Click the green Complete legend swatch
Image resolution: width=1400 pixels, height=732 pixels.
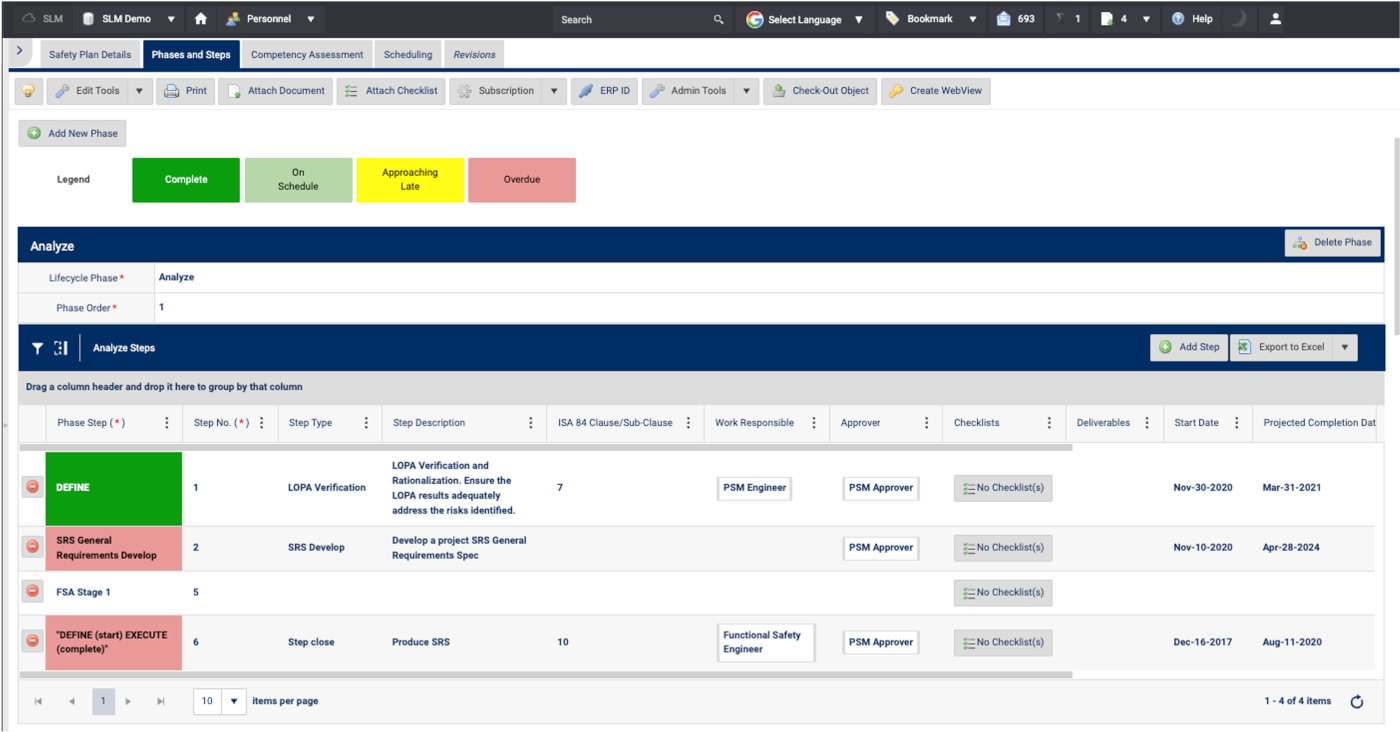tap(186, 180)
